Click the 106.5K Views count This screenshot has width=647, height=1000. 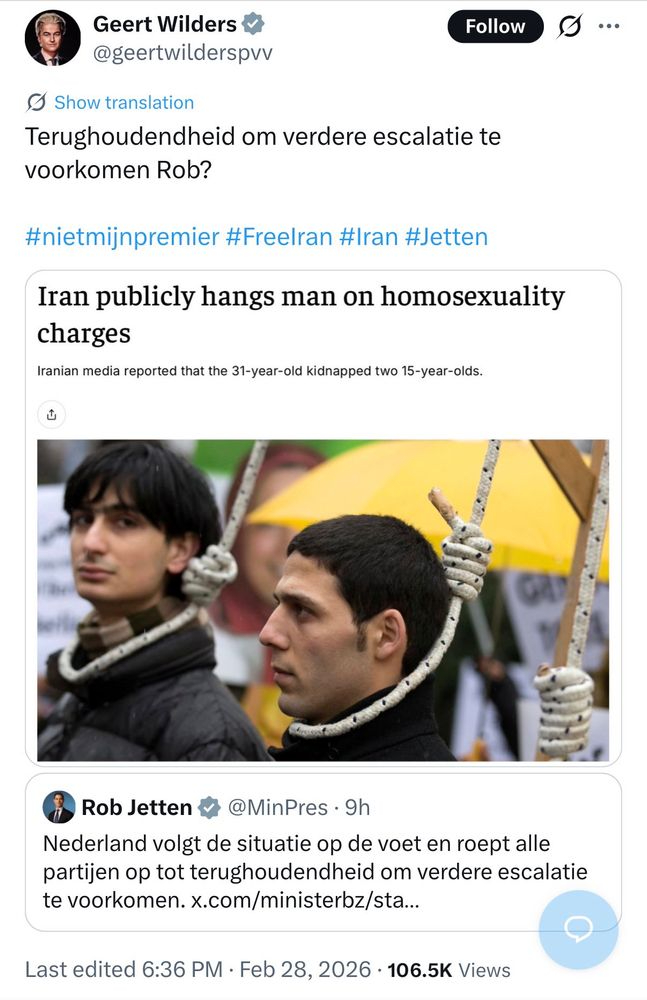(x=448, y=969)
